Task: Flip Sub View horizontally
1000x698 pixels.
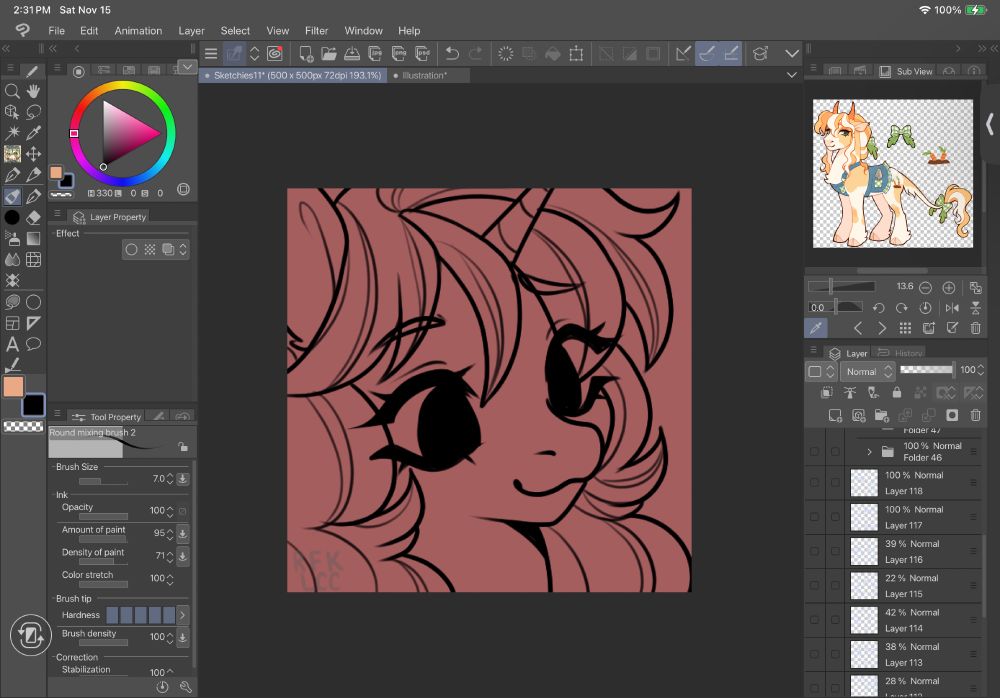Action: [952, 308]
